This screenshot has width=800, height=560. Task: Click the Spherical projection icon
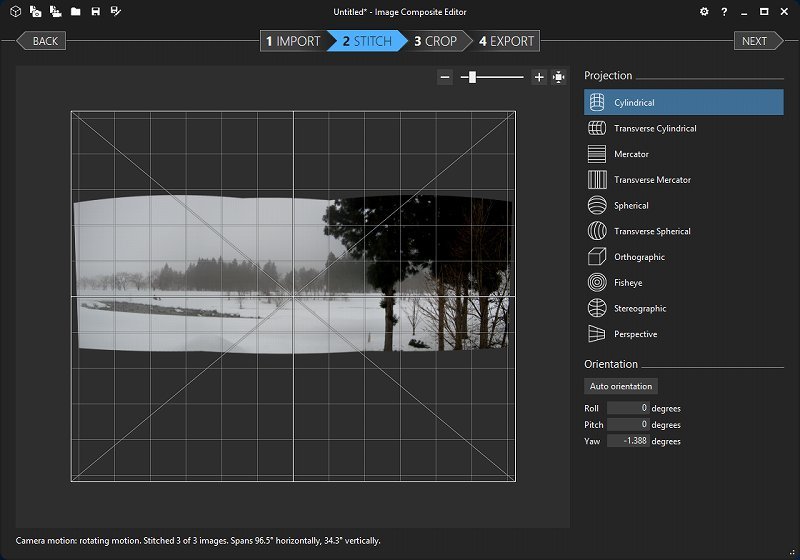597,205
